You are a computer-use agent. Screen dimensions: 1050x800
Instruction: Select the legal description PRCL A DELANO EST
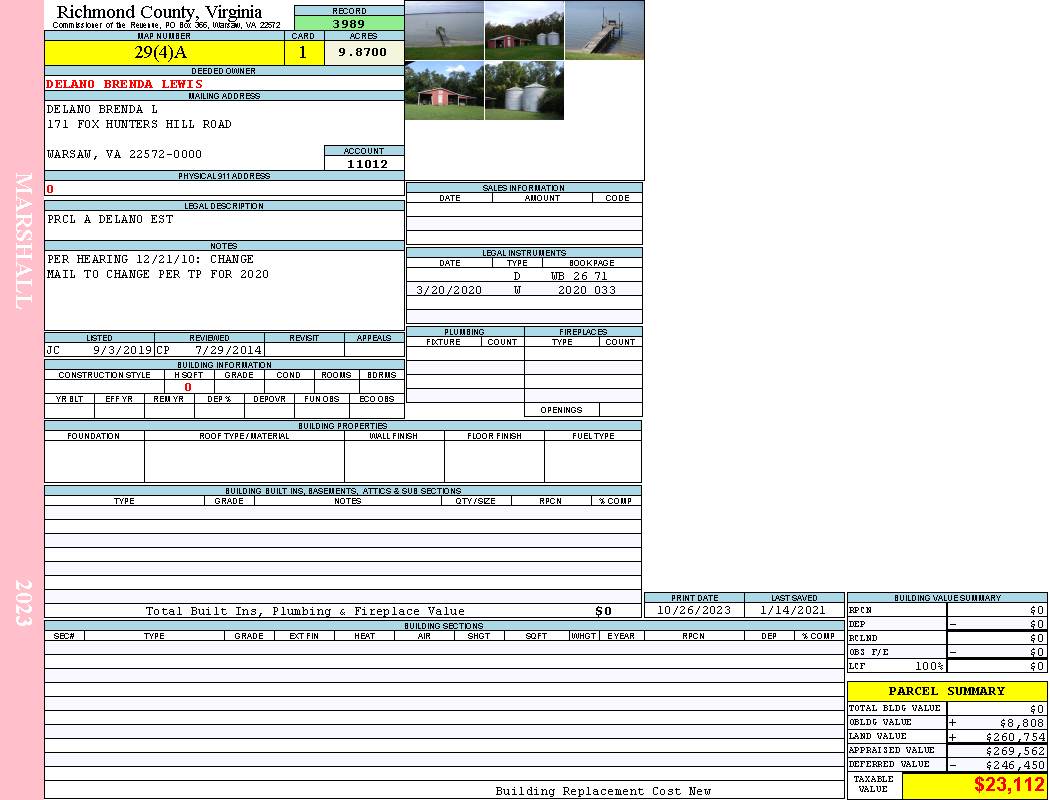coord(110,220)
